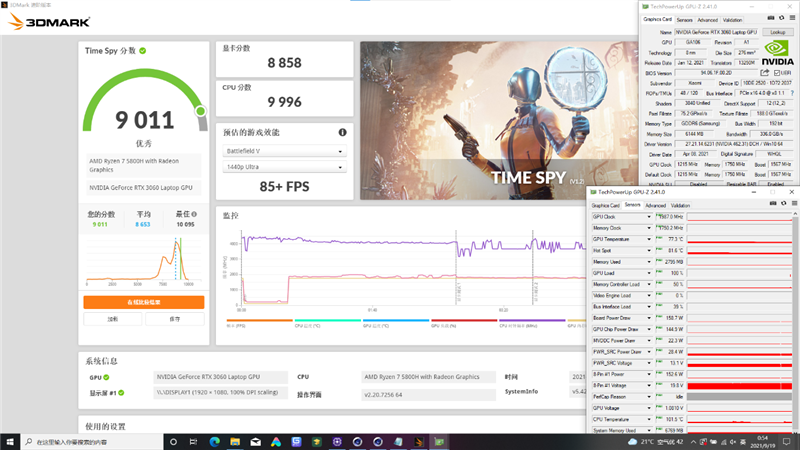
Task: Open the hamburger menu in rear GPU-Z window
Action: tap(792, 18)
